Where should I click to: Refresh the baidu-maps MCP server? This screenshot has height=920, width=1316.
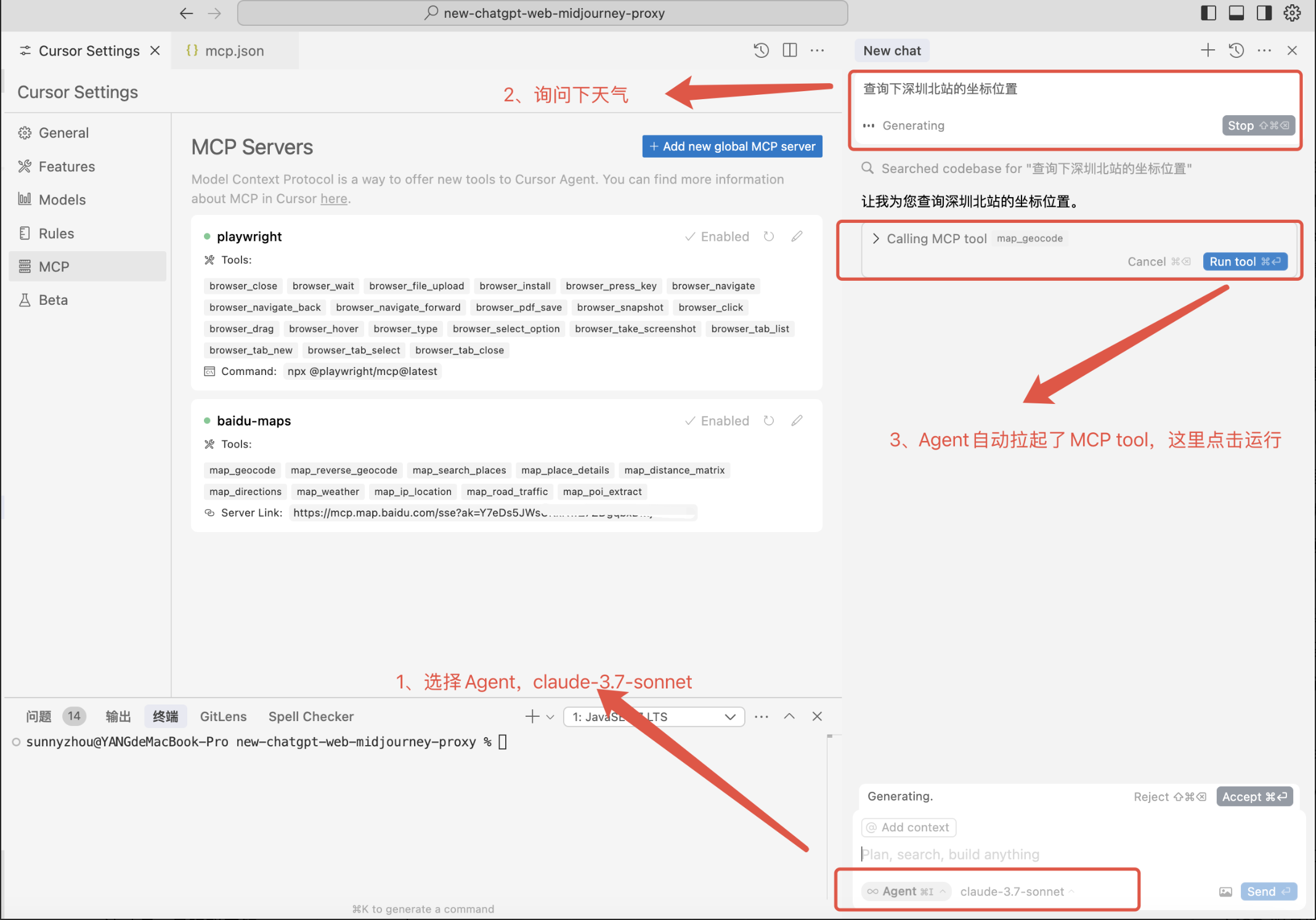769,421
